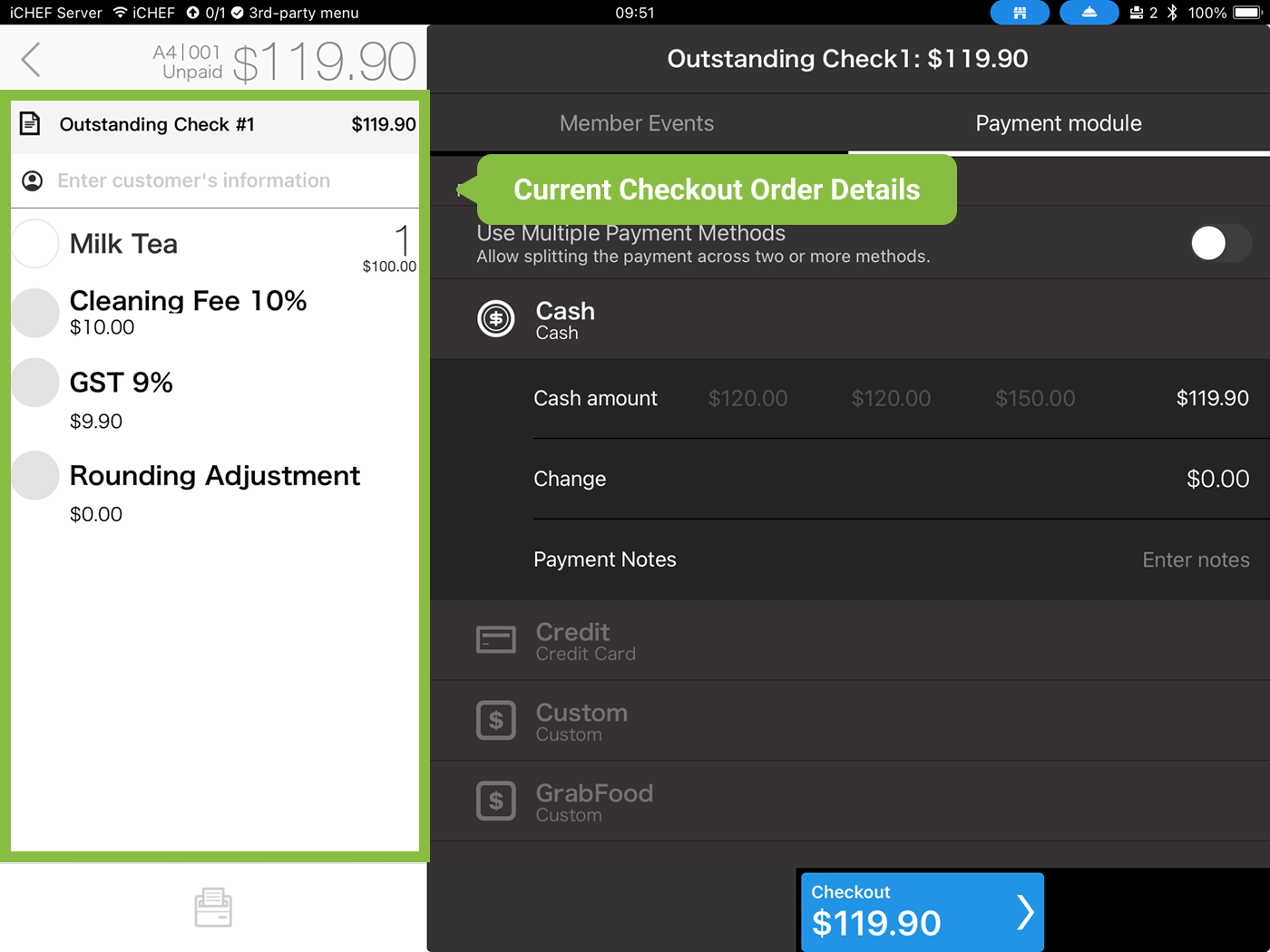The height and width of the screenshot is (952, 1270).
Task: Tap the receipt printer icon
Action: (x=213, y=908)
